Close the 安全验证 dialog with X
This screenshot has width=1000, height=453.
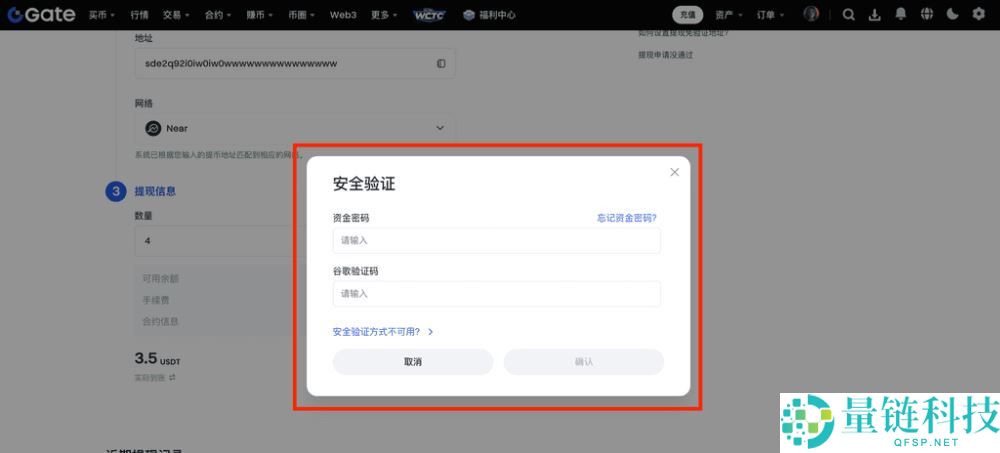point(675,172)
